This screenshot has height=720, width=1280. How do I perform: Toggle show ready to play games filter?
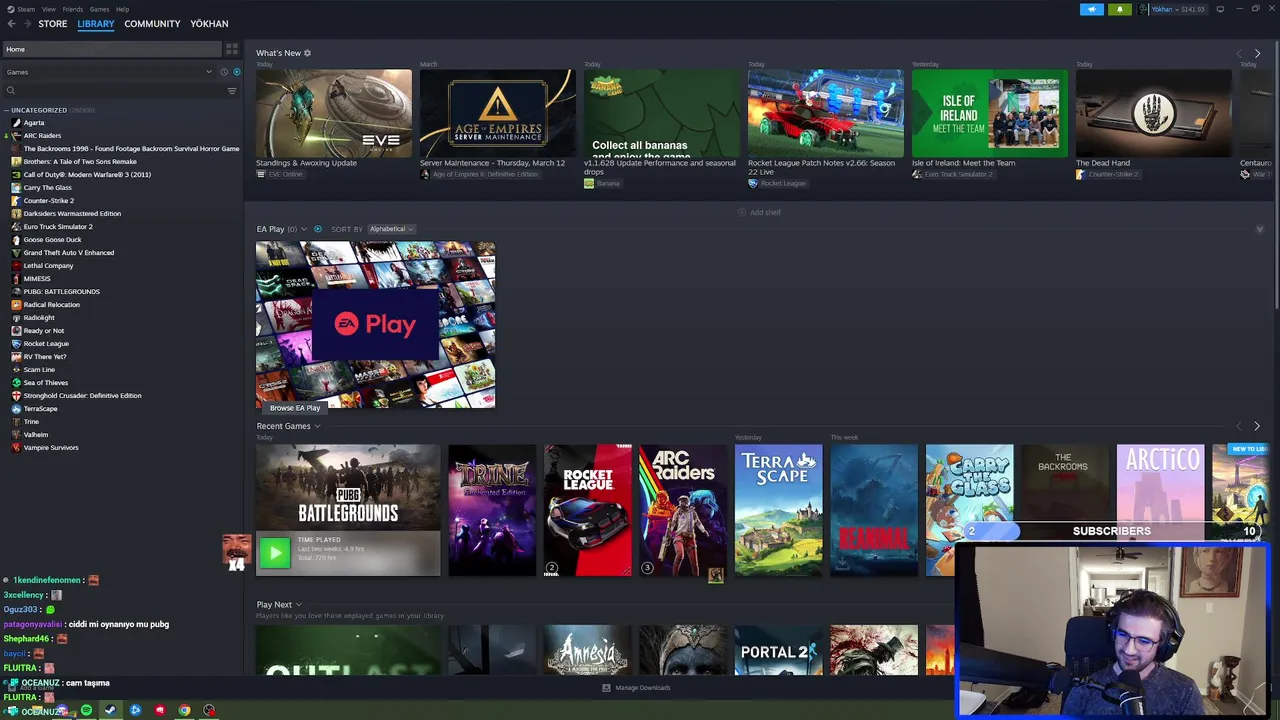tap(237, 72)
